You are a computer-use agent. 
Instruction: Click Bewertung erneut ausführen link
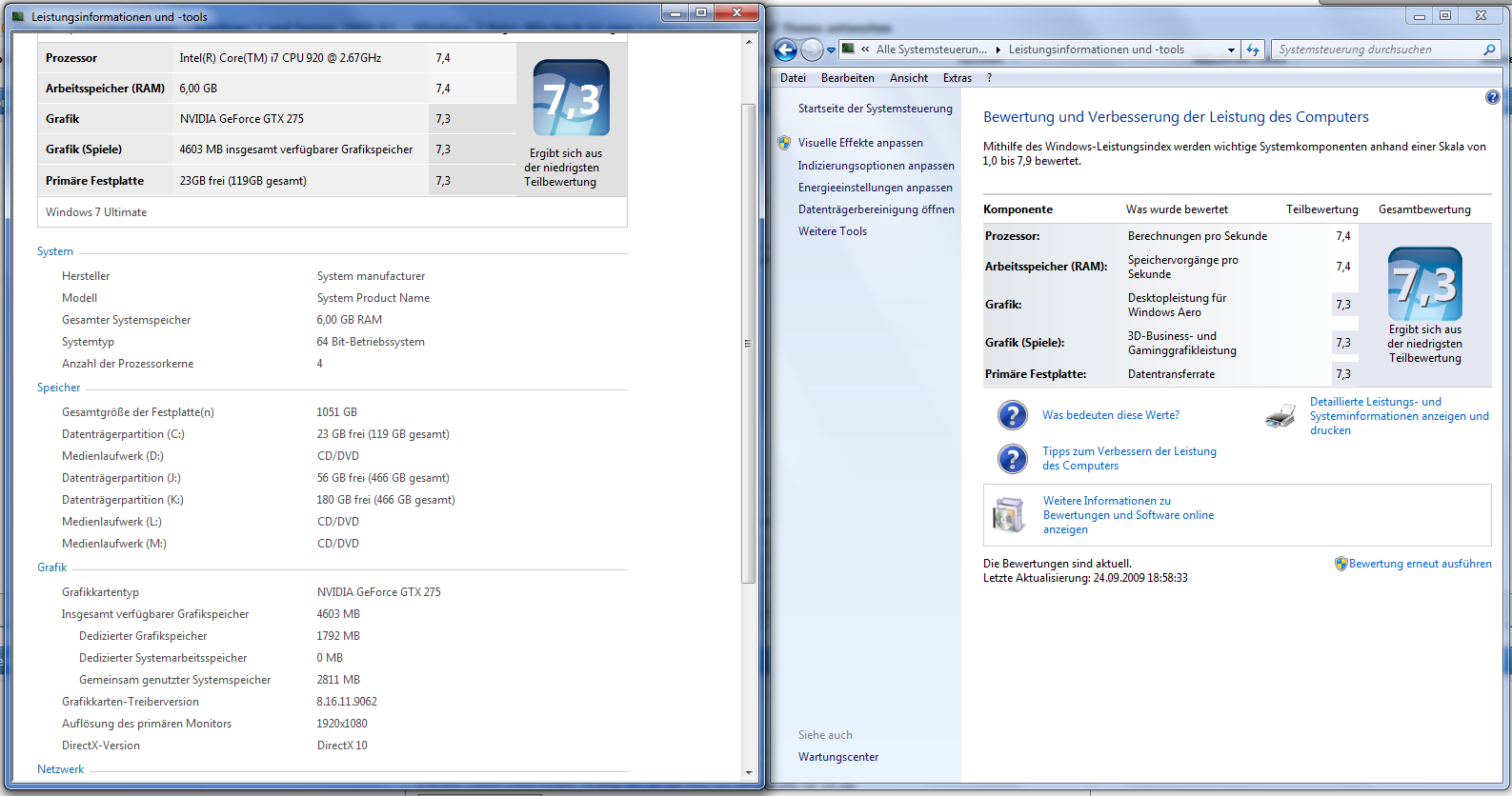tap(1421, 564)
